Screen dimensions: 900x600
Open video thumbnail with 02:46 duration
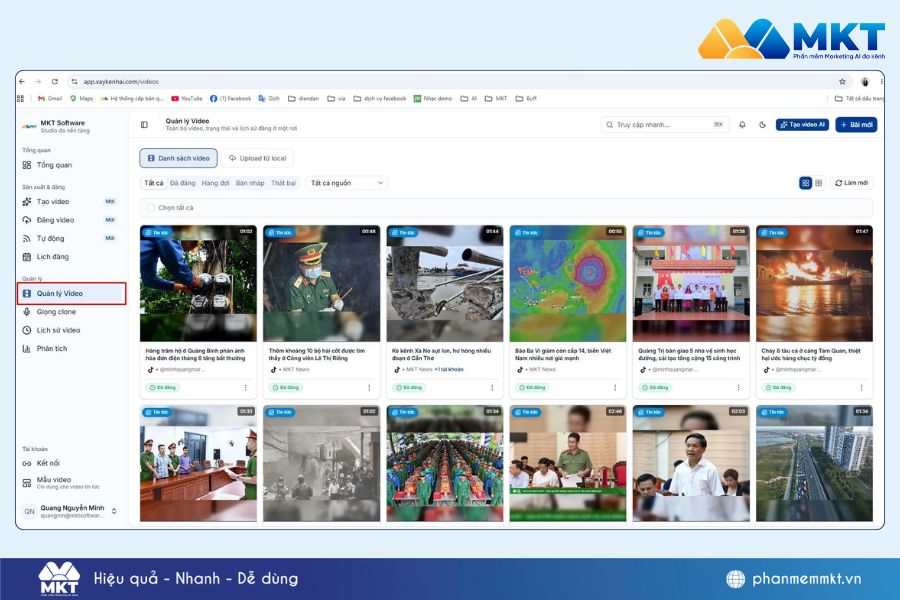[x=568, y=463]
